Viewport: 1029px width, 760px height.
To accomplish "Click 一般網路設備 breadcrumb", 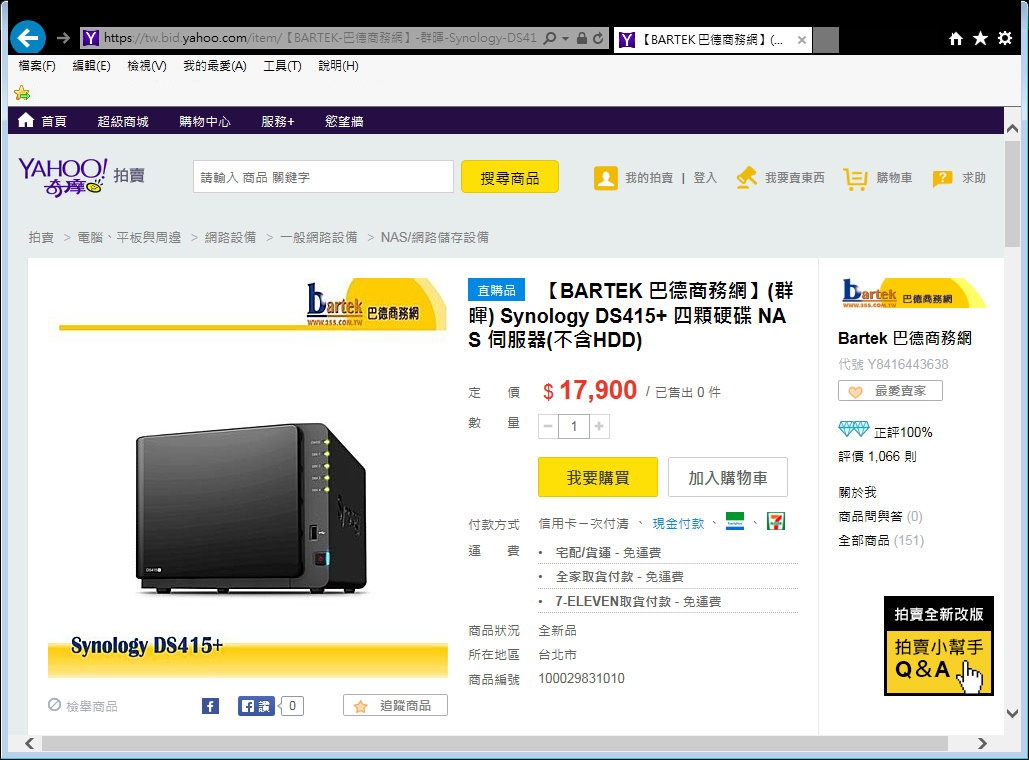I will click(318, 238).
